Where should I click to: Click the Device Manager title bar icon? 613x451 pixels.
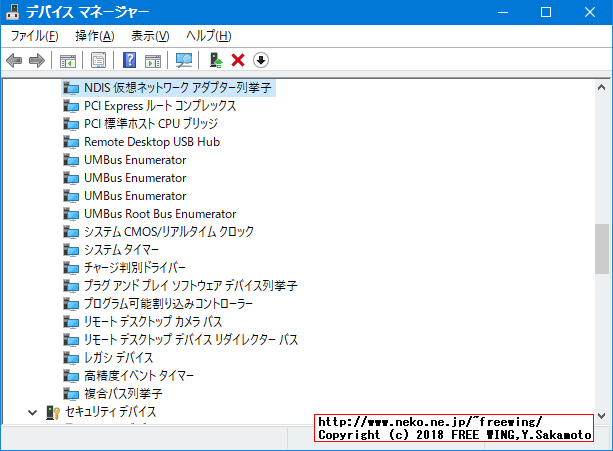[13, 12]
